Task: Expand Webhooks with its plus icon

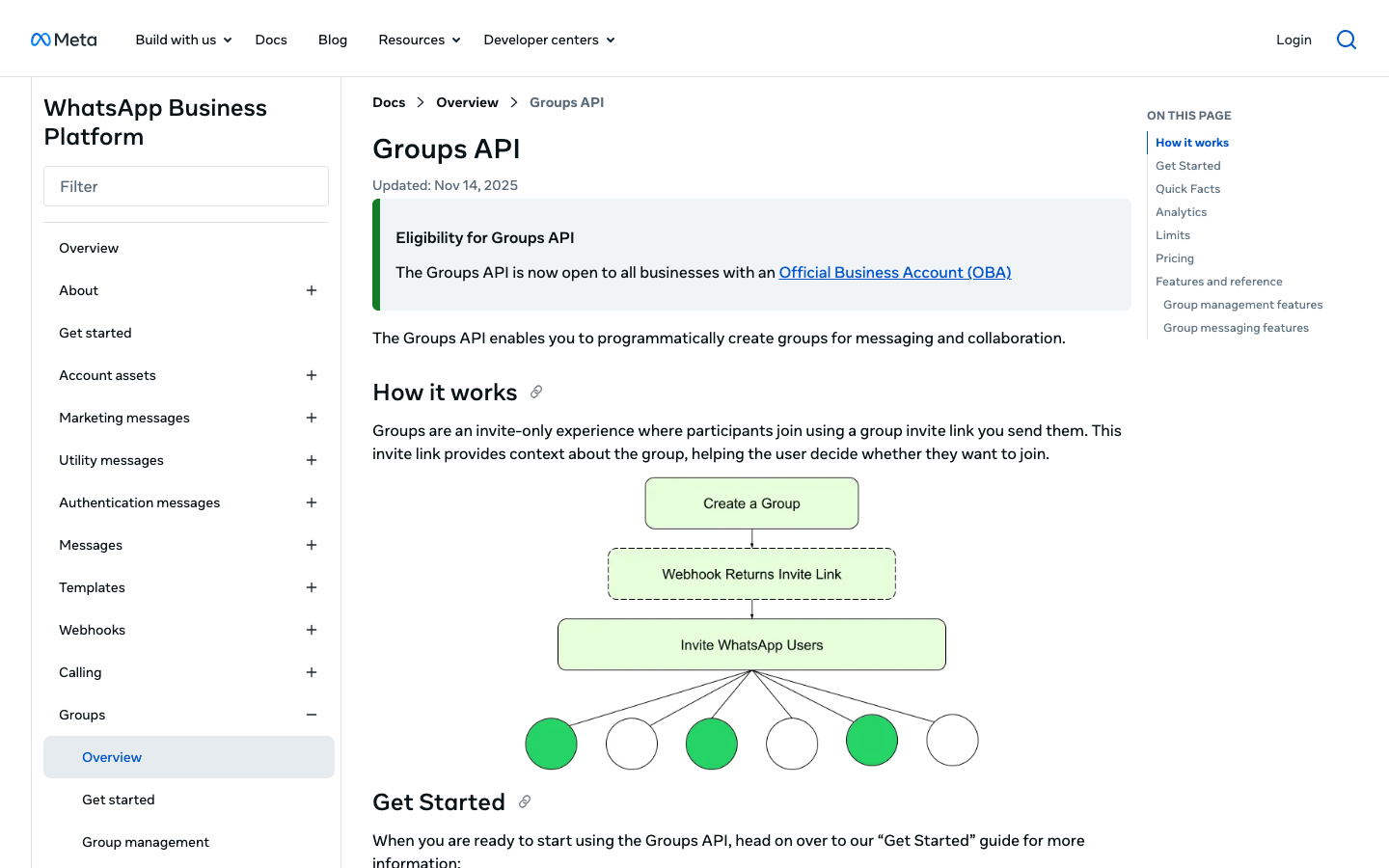Action: click(x=312, y=630)
